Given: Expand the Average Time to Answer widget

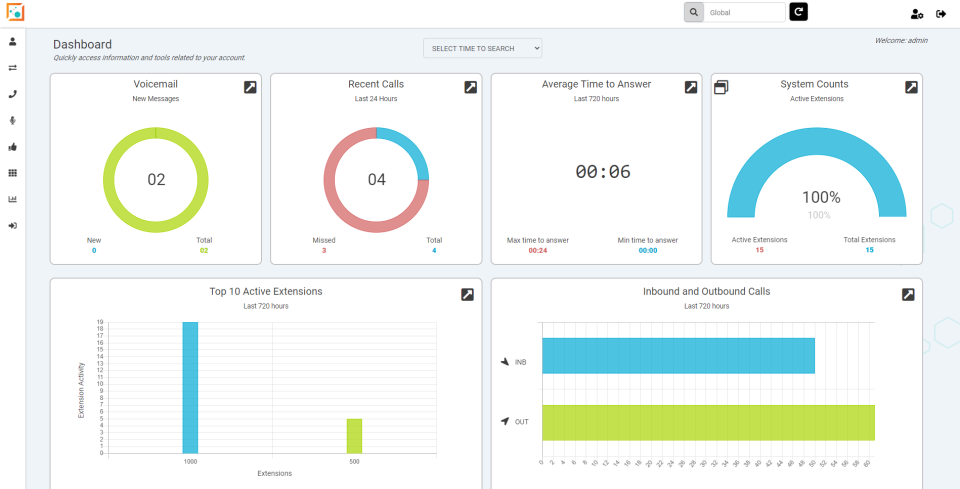Looking at the screenshot, I should (691, 88).
